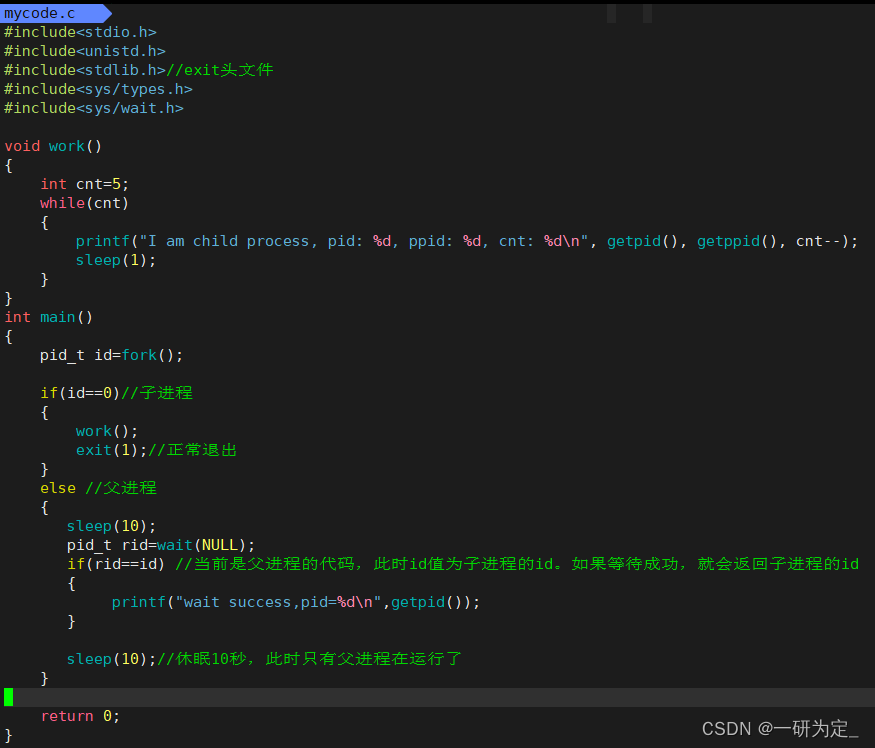Click the #include<unistd.h> line
The height and width of the screenshot is (748, 875).
coord(85,51)
